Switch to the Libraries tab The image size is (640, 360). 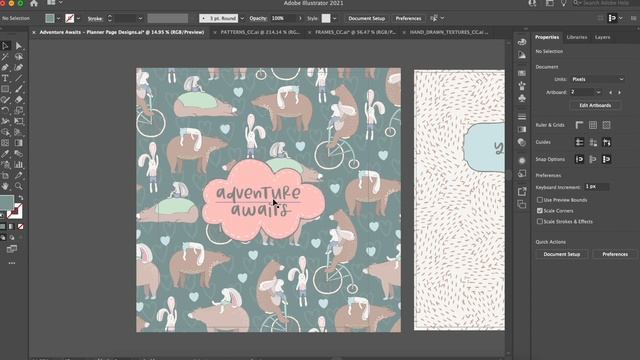[577, 37]
